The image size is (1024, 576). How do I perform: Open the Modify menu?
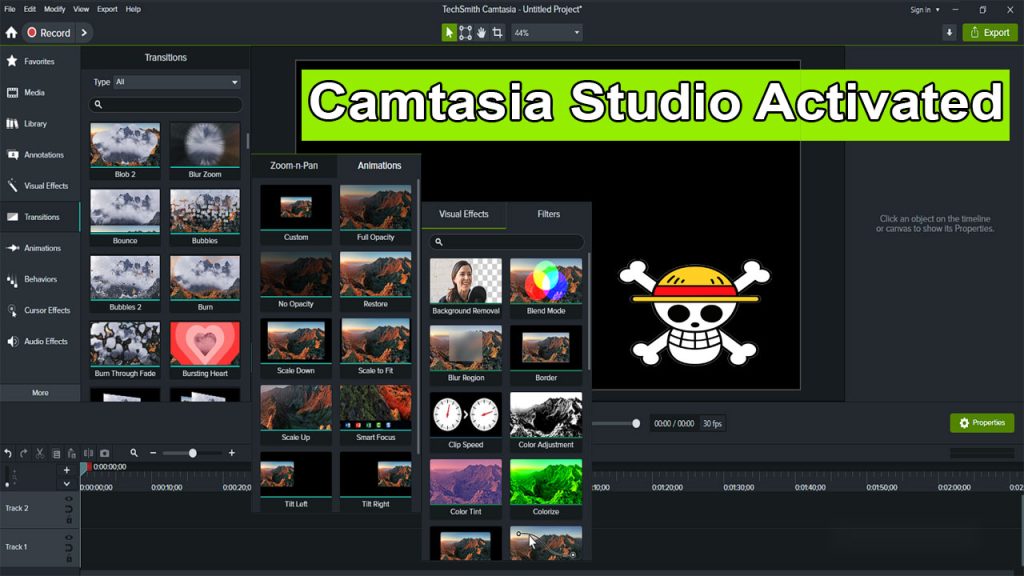click(54, 9)
